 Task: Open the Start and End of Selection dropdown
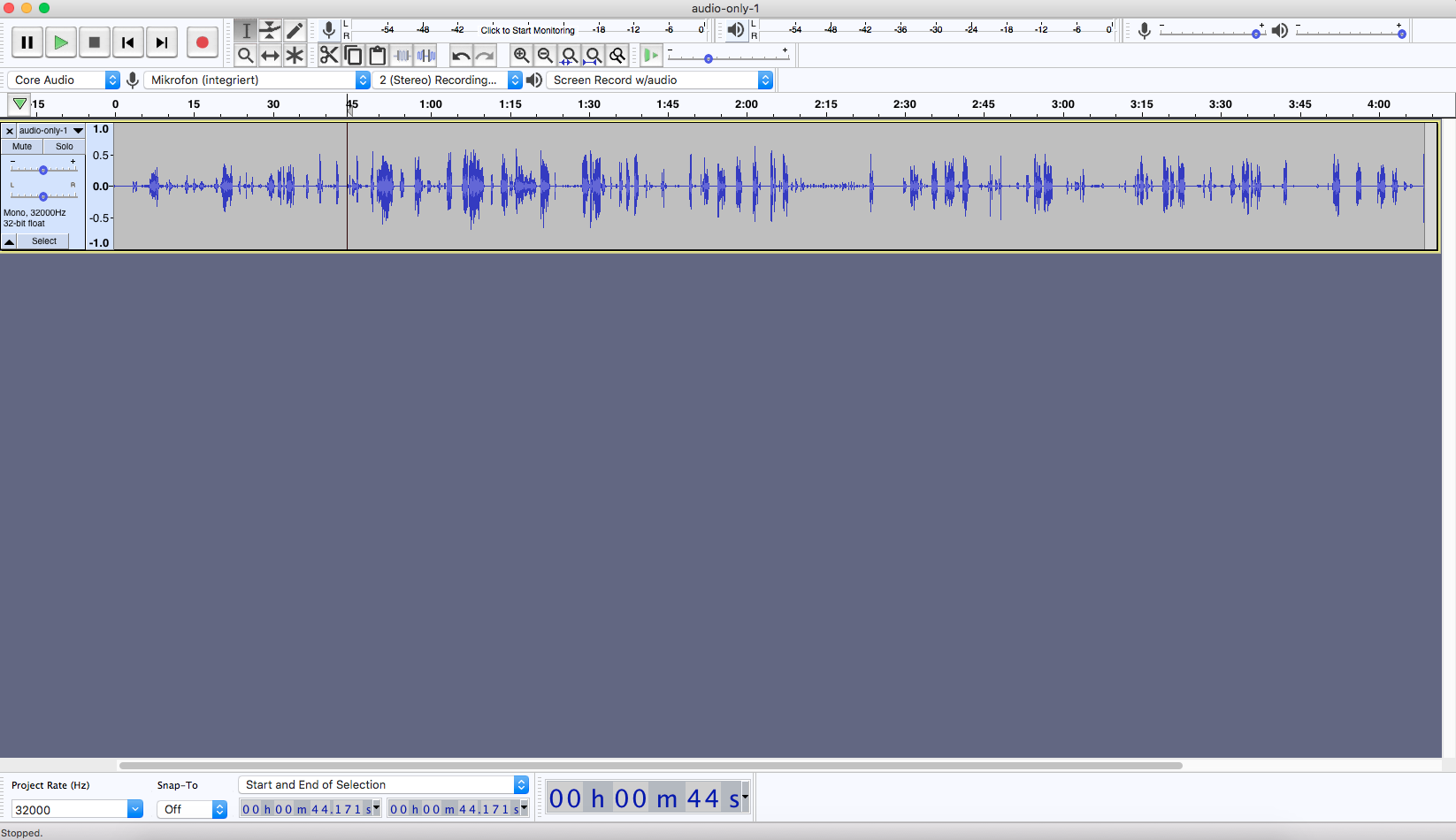click(383, 784)
